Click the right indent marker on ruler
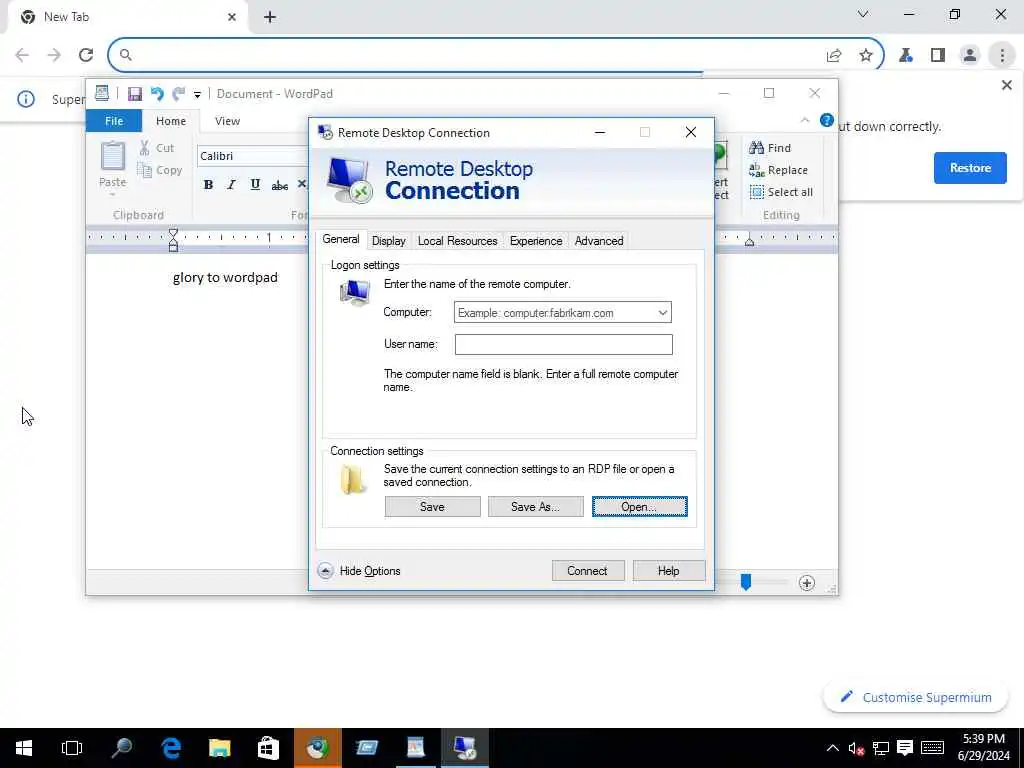Screen dimensions: 1024x768 point(750,242)
